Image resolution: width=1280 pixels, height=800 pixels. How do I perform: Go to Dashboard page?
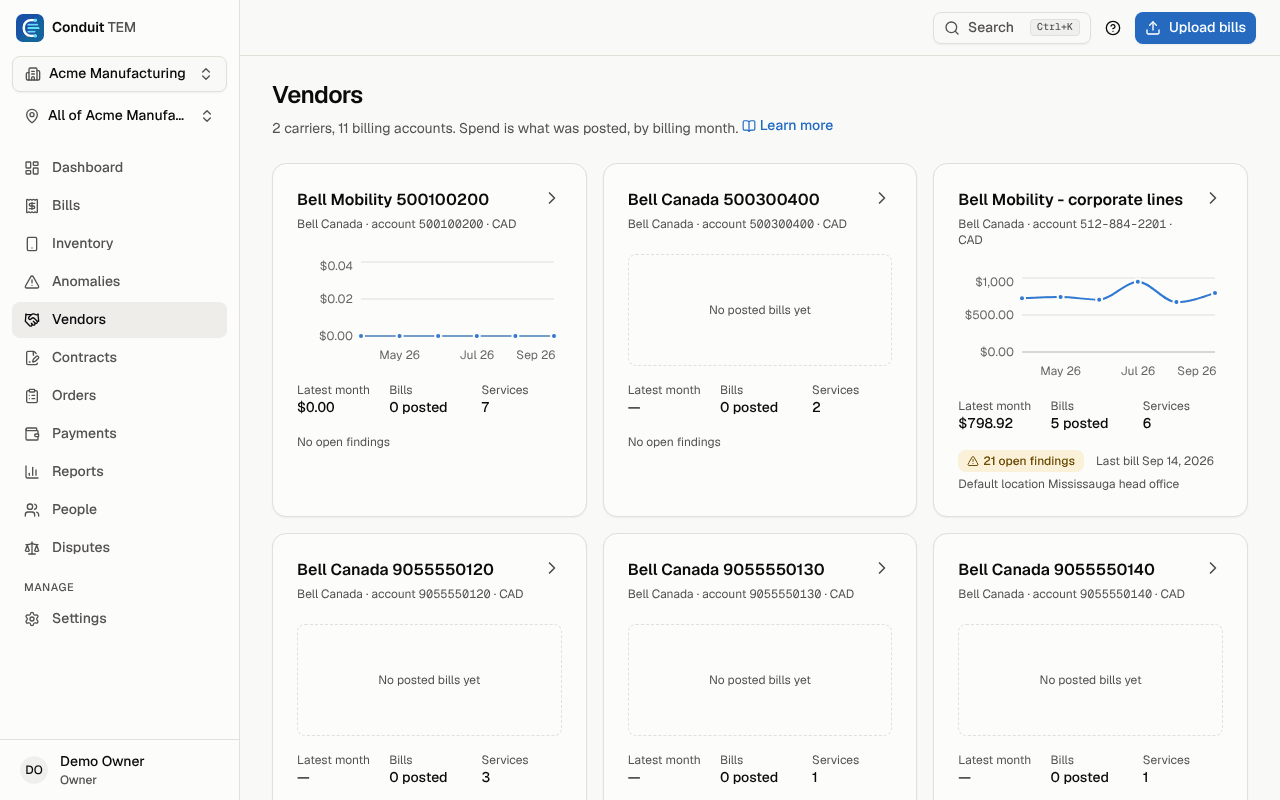click(x=119, y=168)
